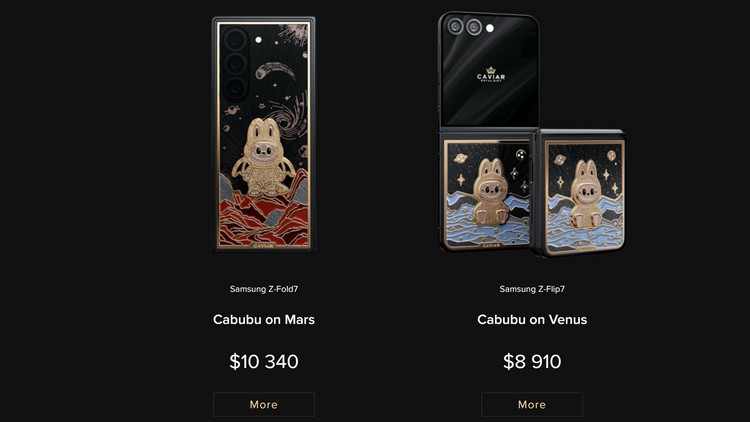The image size is (750, 422).
Task: Click the white flash dot on Fold7
Action: pyautogui.click(x=258, y=40)
